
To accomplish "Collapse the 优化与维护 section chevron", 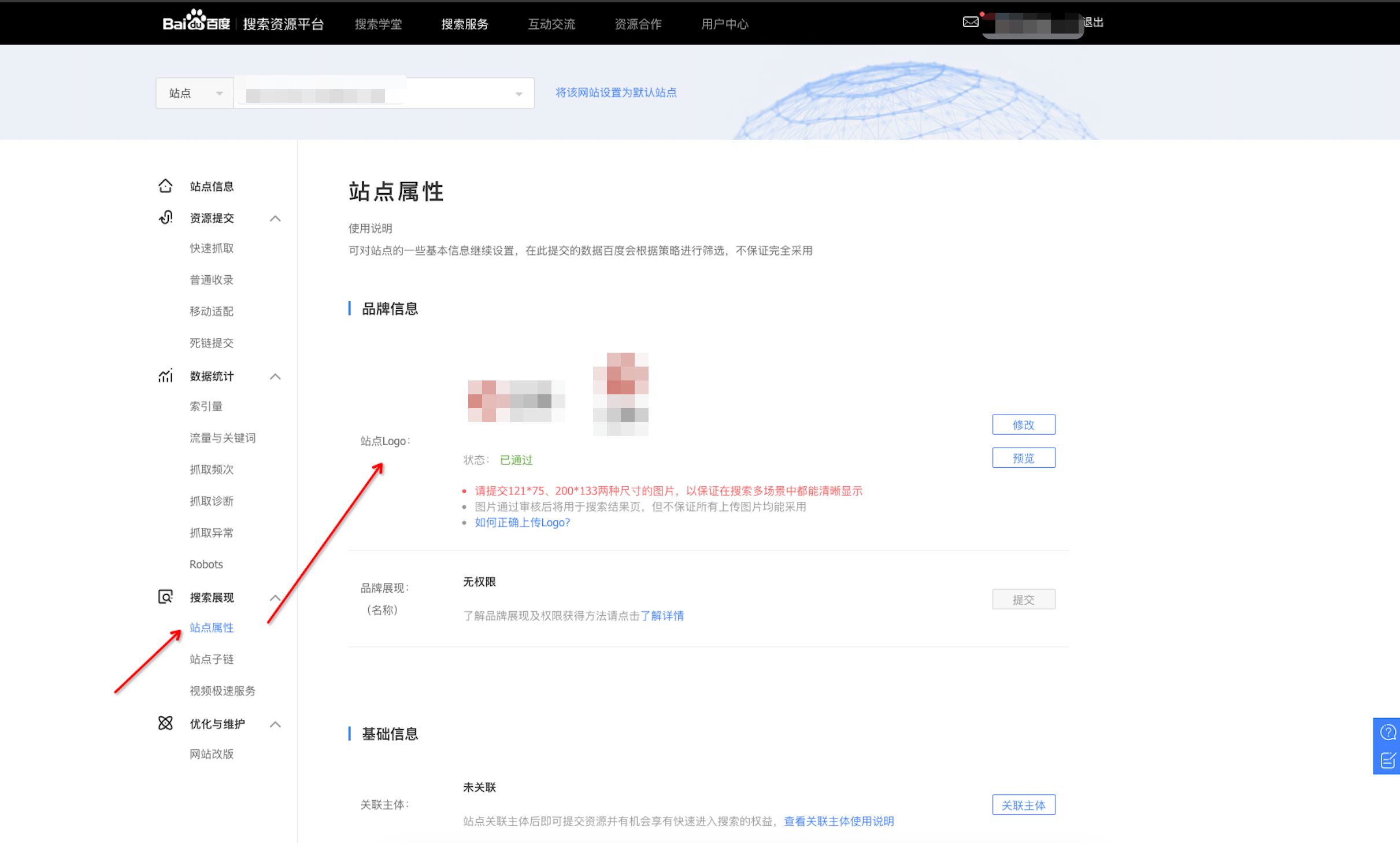I will [275, 724].
